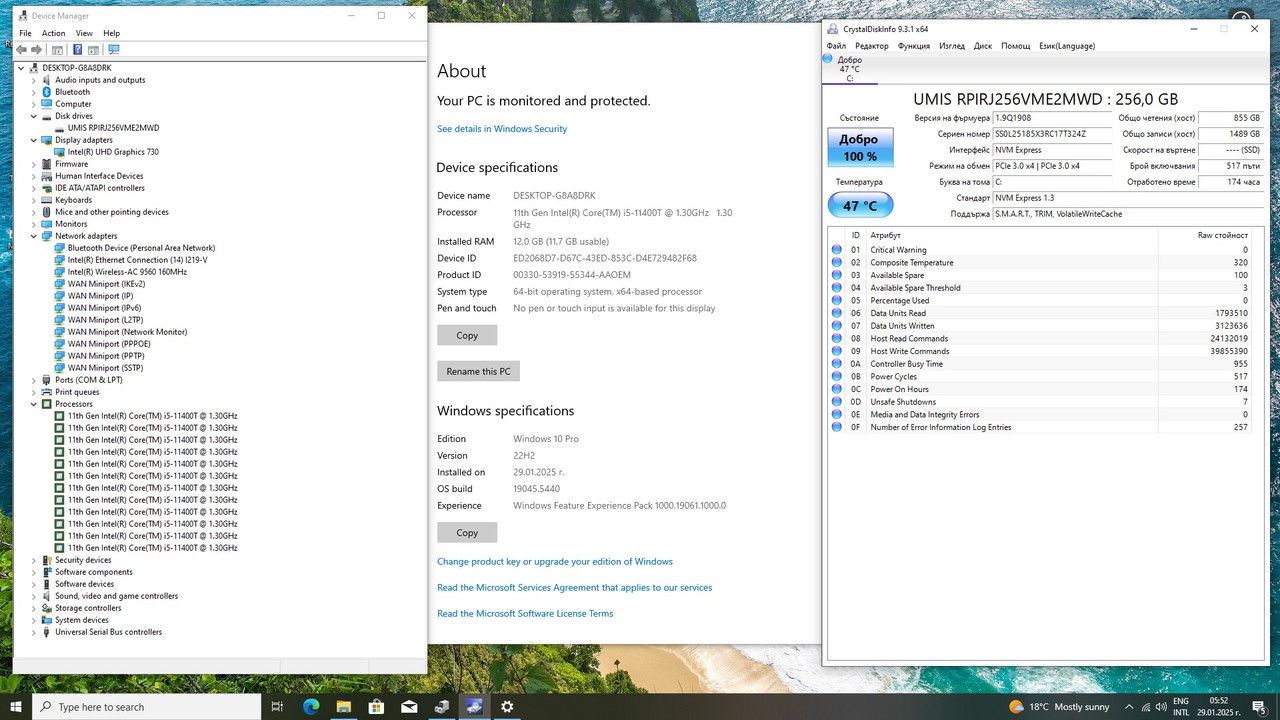The height and width of the screenshot is (720, 1280).
Task: Click the Audio inputs and outputs speaker icon
Action: pyautogui.click(x=46, y=80)
